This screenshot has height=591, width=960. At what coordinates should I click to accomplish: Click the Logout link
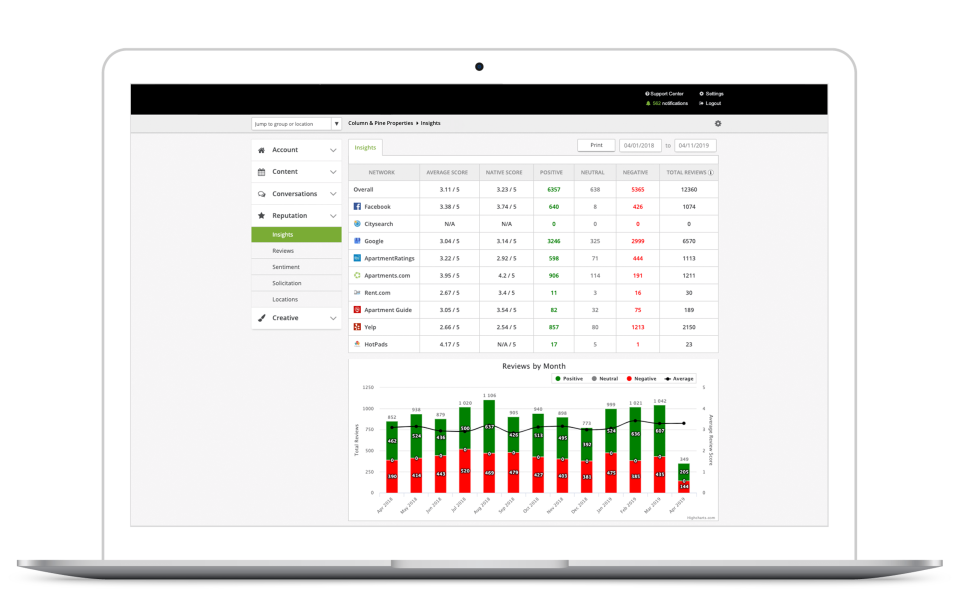point(710,104)
